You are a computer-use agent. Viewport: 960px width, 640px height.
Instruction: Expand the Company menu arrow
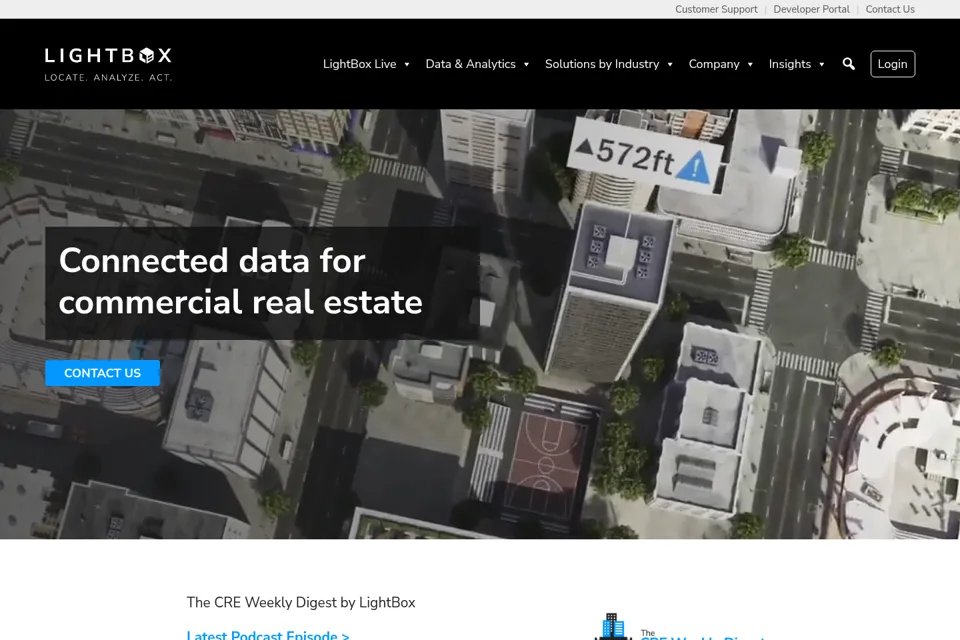pyautogui.click(x=750, y=64)
